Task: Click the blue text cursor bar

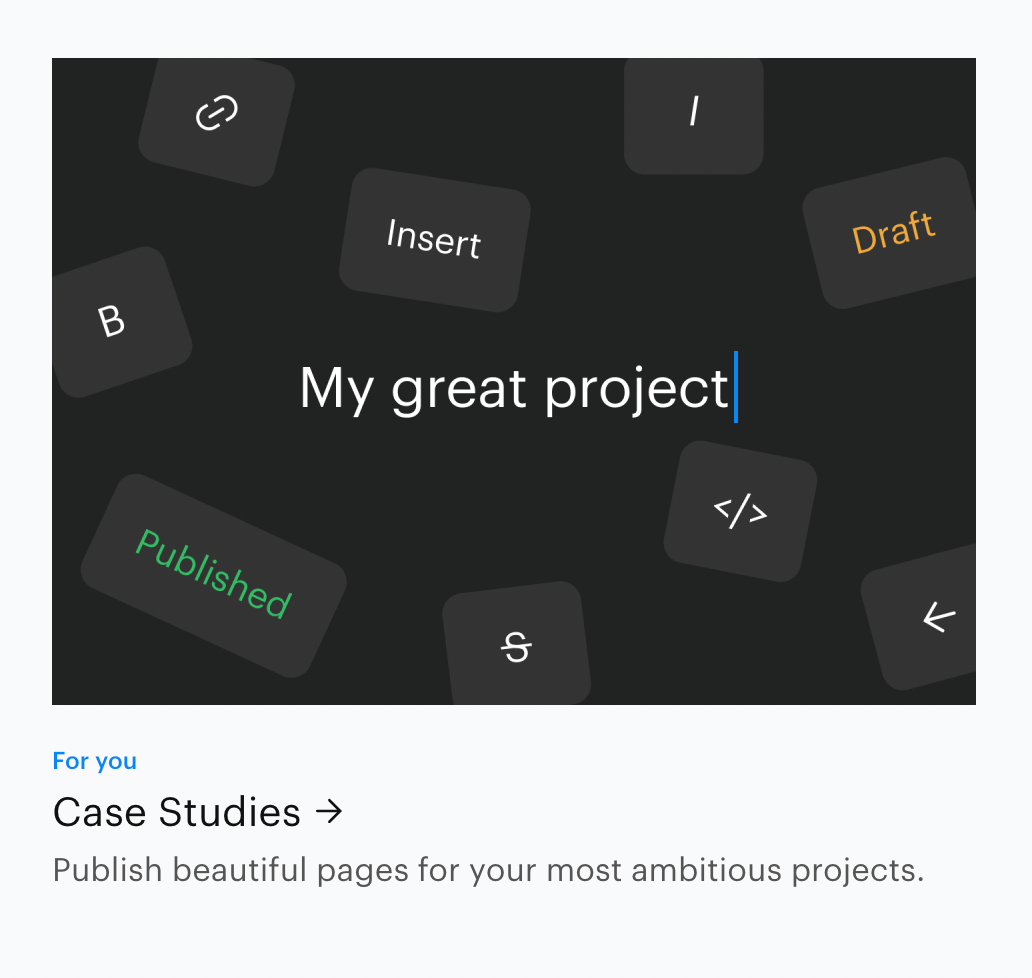Action: click(x=736, y=387)
